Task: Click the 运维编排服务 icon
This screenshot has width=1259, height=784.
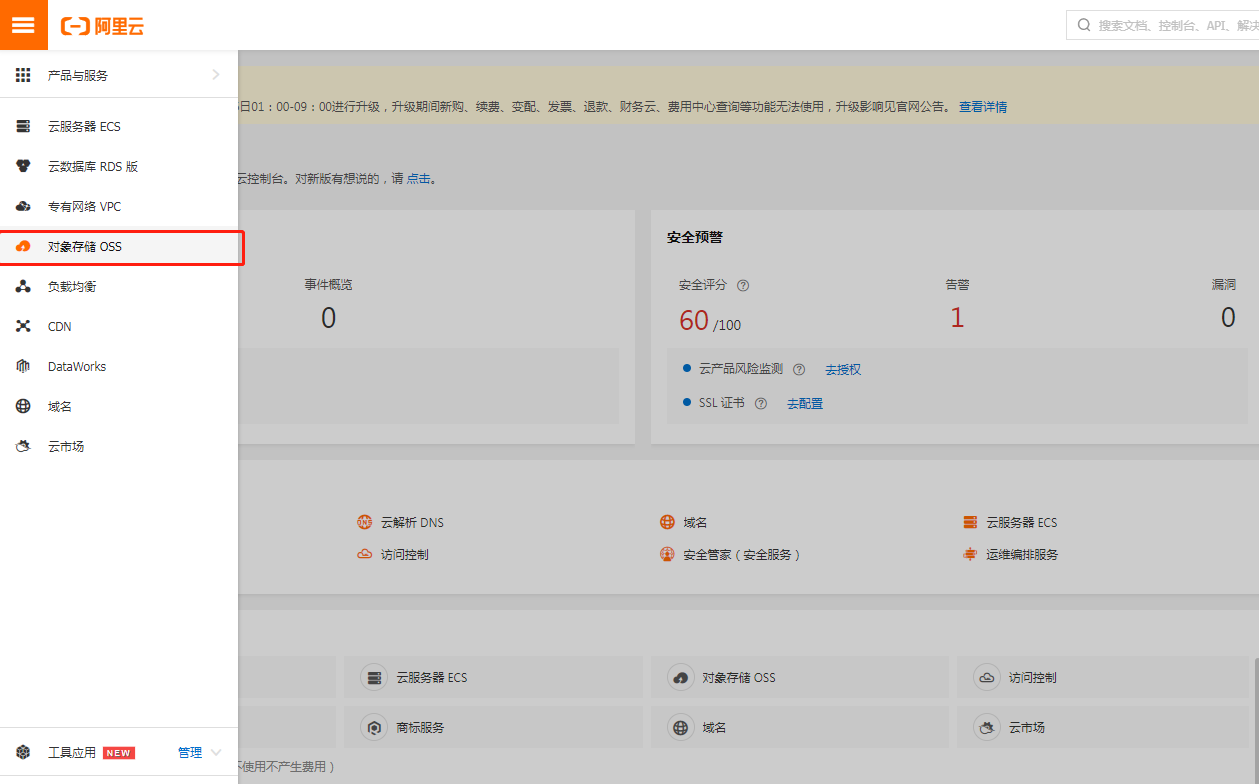Action: [969, 554]
